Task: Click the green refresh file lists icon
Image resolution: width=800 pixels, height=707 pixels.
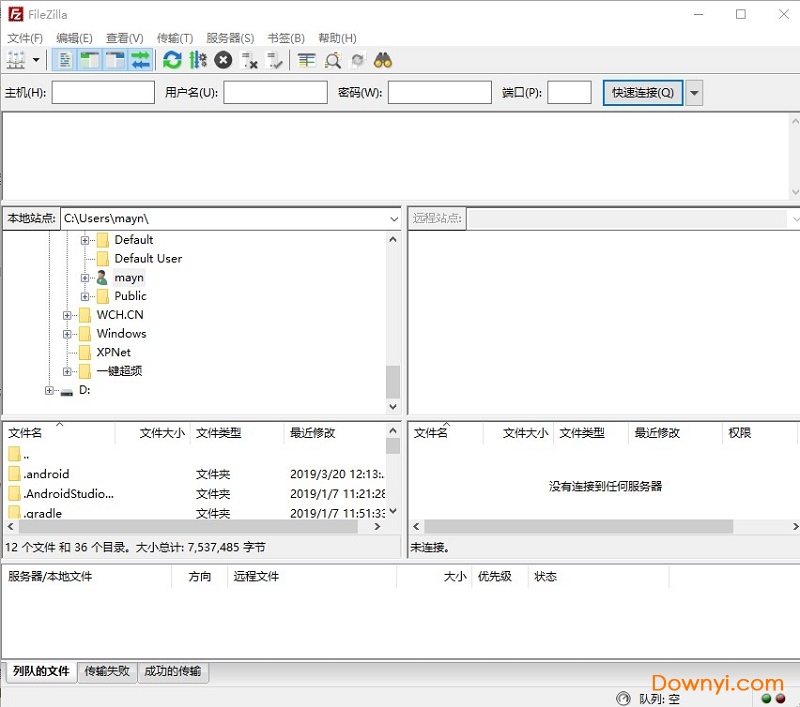Action: (172, 60)
